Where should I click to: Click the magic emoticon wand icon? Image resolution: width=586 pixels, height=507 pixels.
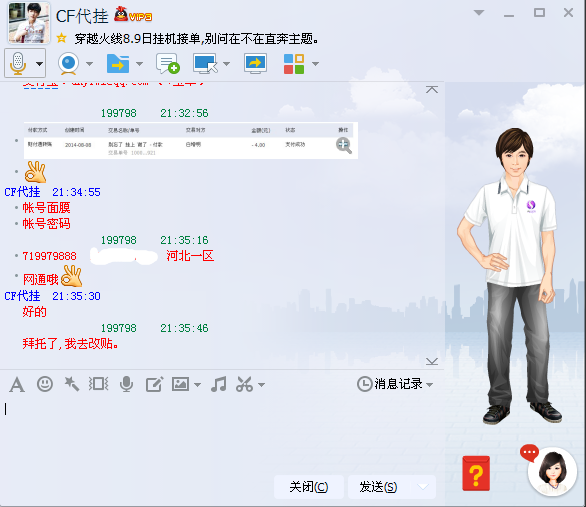click(x=71, y=384)
